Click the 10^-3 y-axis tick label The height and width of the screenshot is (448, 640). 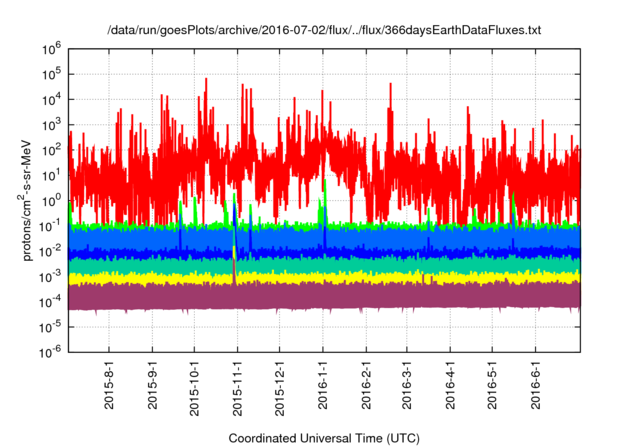click(x=51, y=277)
